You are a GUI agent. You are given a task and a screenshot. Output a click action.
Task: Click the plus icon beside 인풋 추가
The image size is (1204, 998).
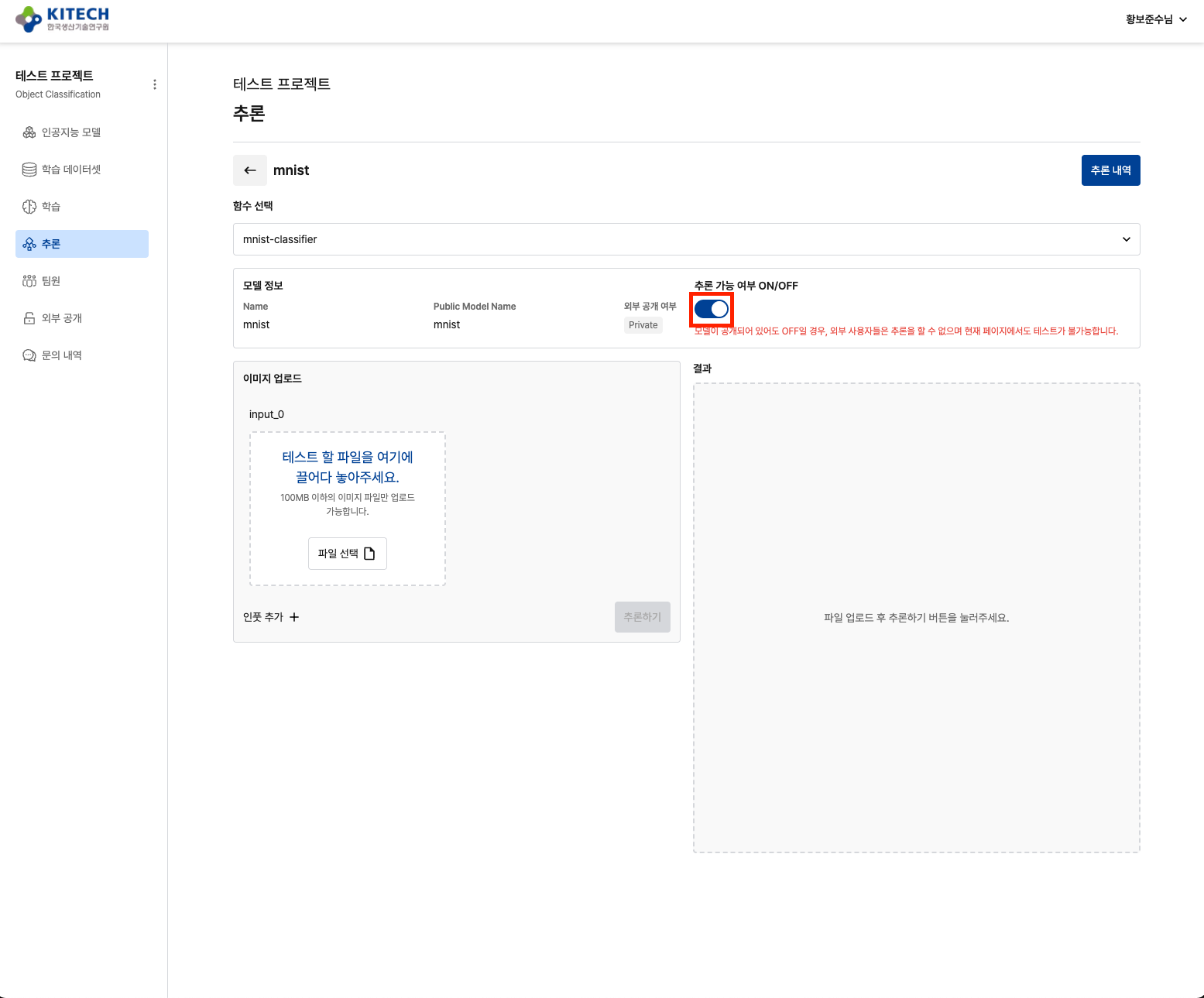294,617
